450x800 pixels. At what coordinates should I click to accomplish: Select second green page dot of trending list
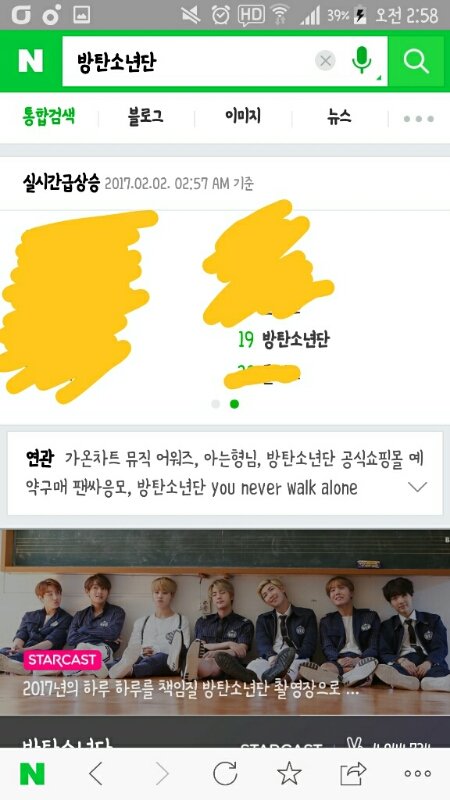point(234,404)
